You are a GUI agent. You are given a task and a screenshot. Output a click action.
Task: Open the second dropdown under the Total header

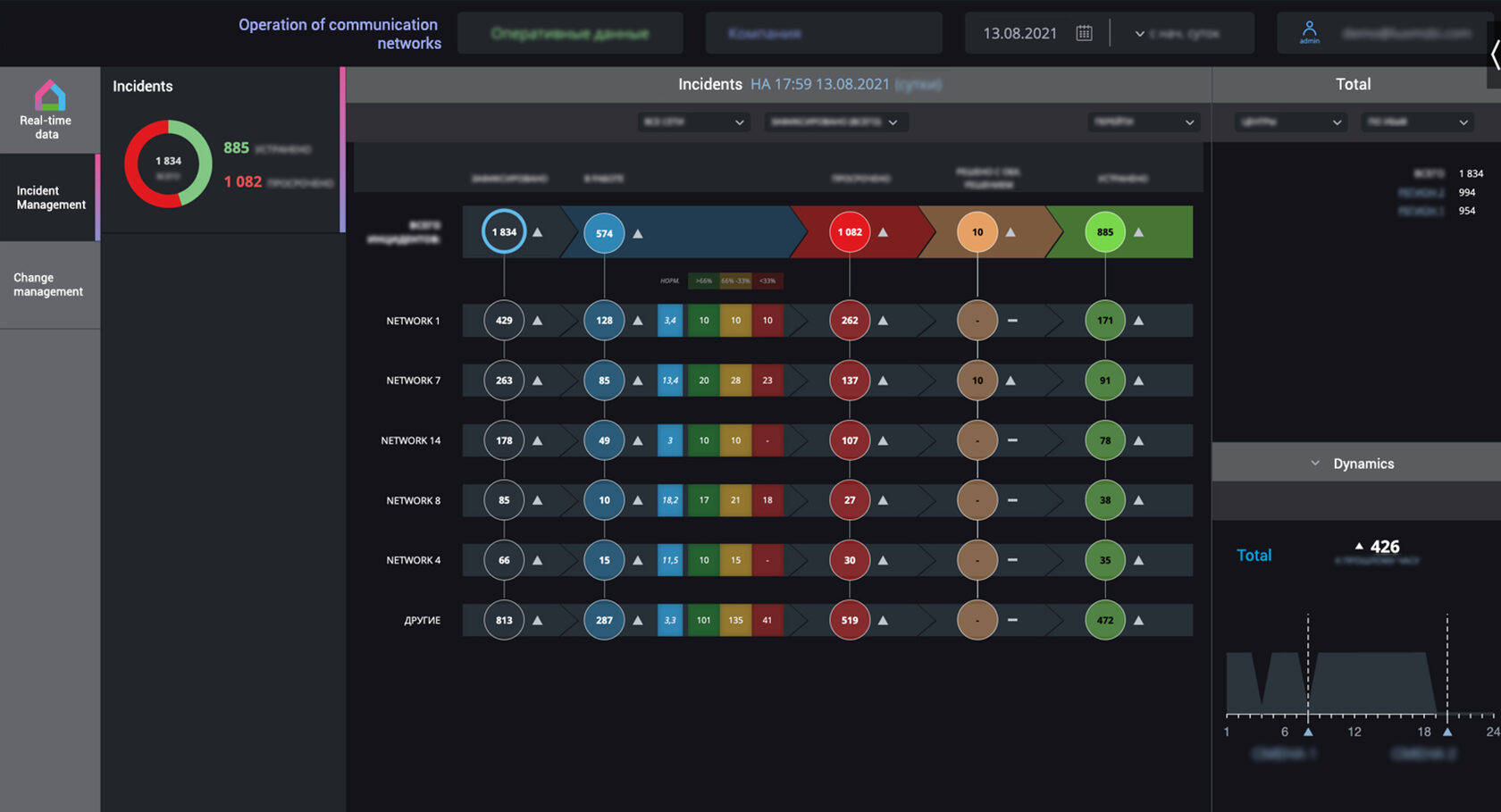pos(1417,122)
